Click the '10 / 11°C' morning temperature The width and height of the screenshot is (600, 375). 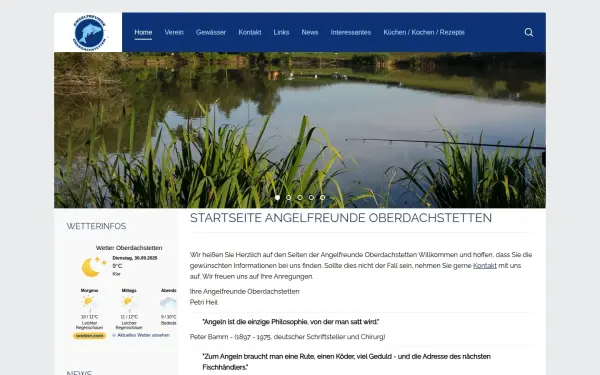coord(90,317)
